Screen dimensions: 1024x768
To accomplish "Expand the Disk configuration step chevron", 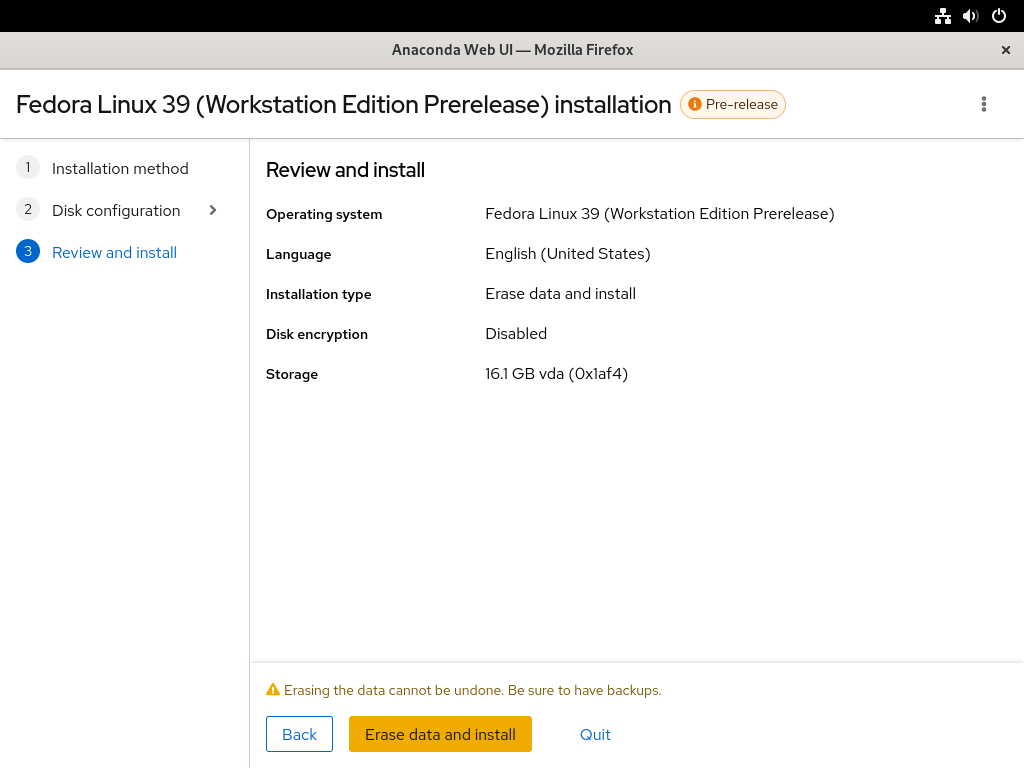I will point(212,210).
